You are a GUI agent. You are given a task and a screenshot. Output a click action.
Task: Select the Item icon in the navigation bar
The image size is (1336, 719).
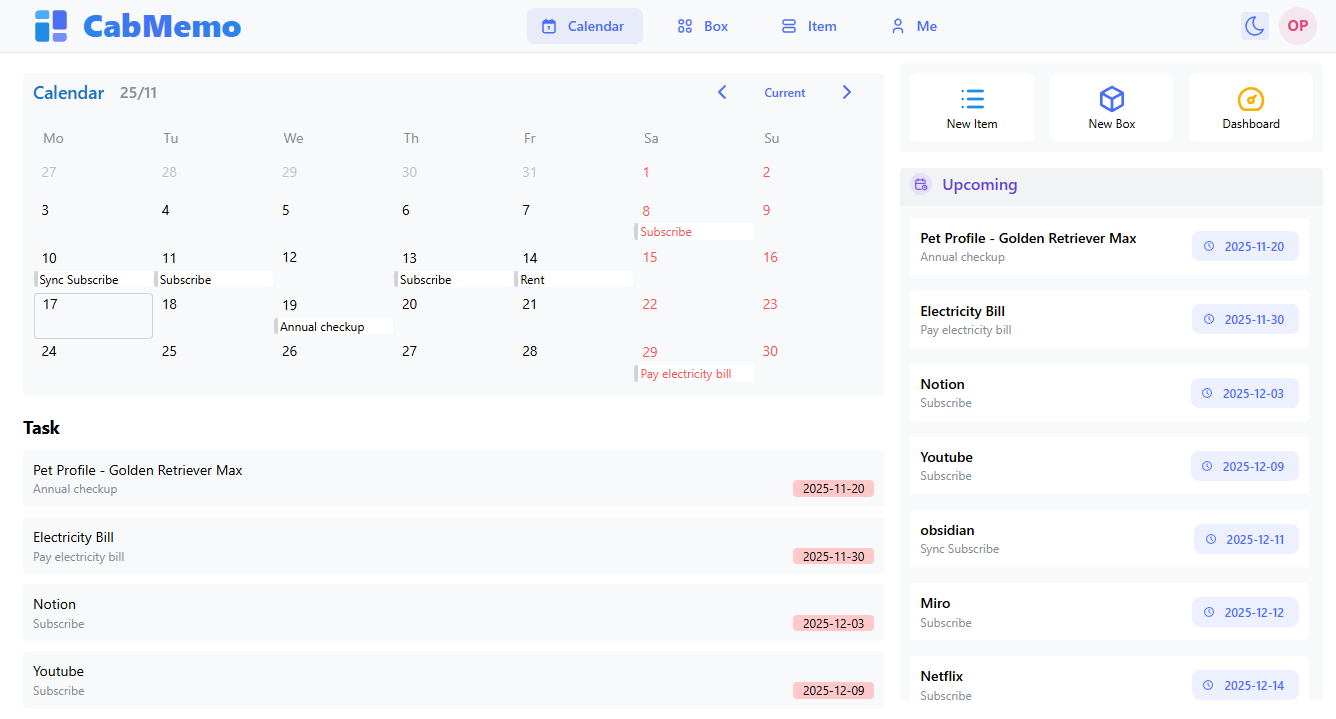(790, 25)
